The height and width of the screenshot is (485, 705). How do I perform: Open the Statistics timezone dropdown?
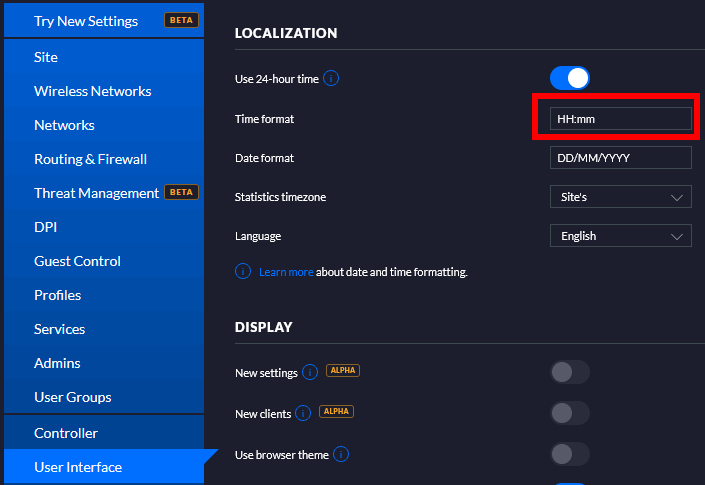click(x=620, y=197)
